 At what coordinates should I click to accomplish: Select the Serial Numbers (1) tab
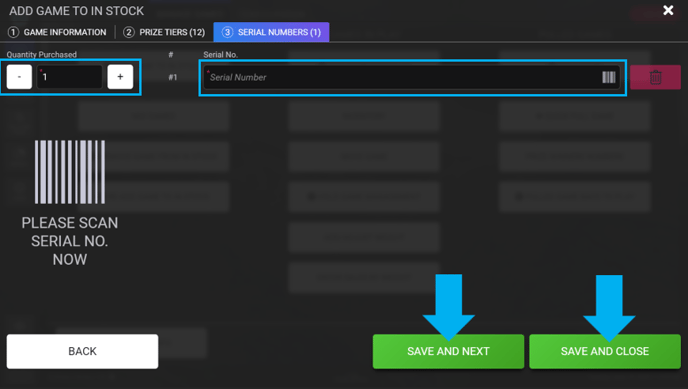pyautogui.click(x=271, y=32)
